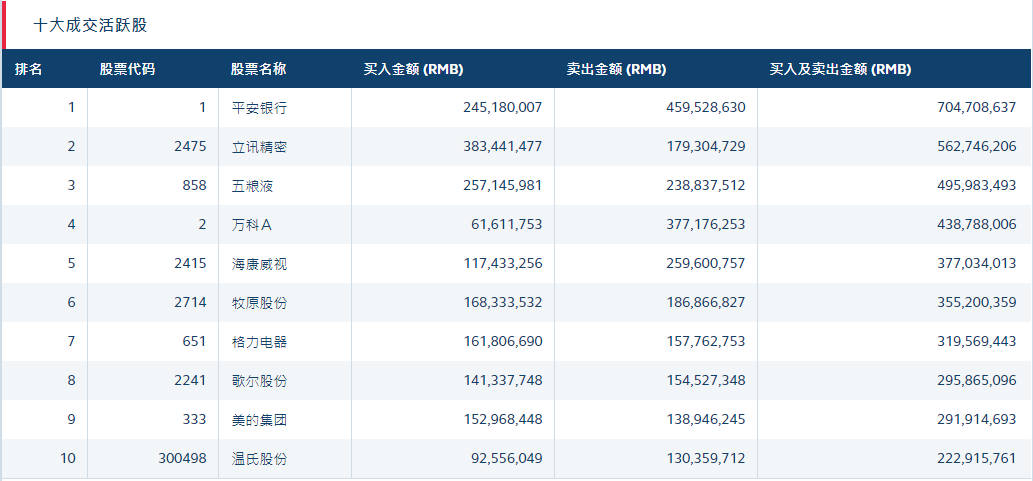Click the 买入金额 (RMB) column header
Image resolution: width=1033 pixels, height=481 pixels.
413,69
